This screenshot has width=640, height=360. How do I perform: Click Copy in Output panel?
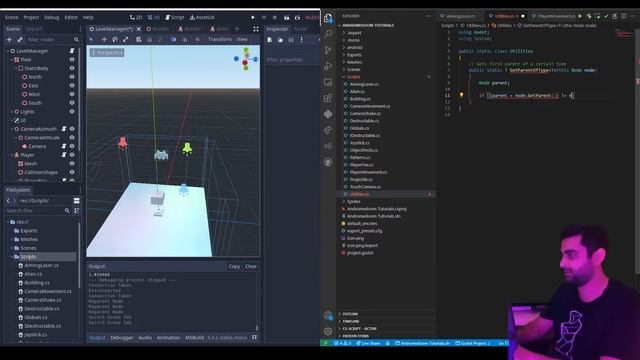point(234,267)
